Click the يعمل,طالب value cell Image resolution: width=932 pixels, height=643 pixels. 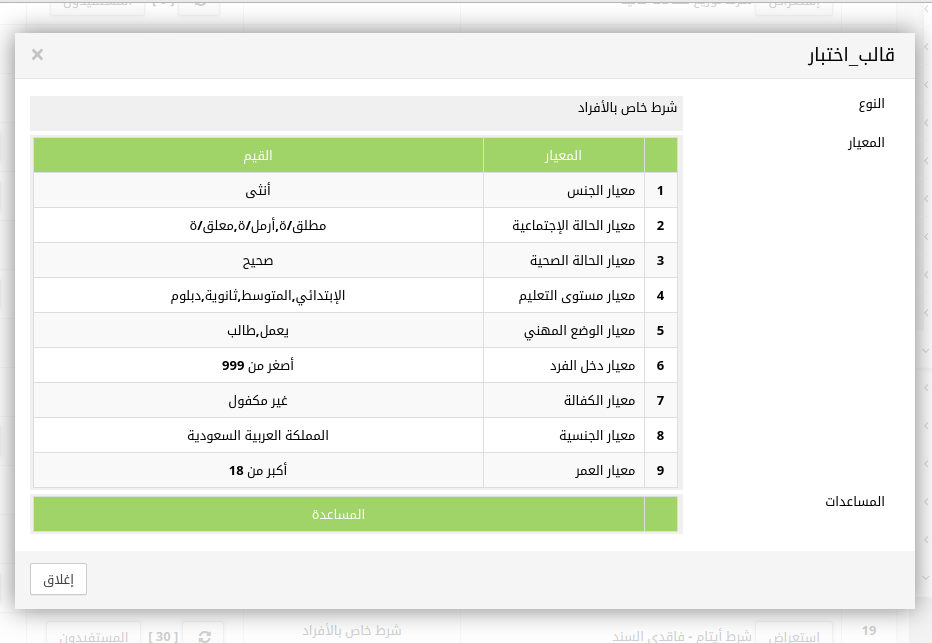click(x=258, y=330)
